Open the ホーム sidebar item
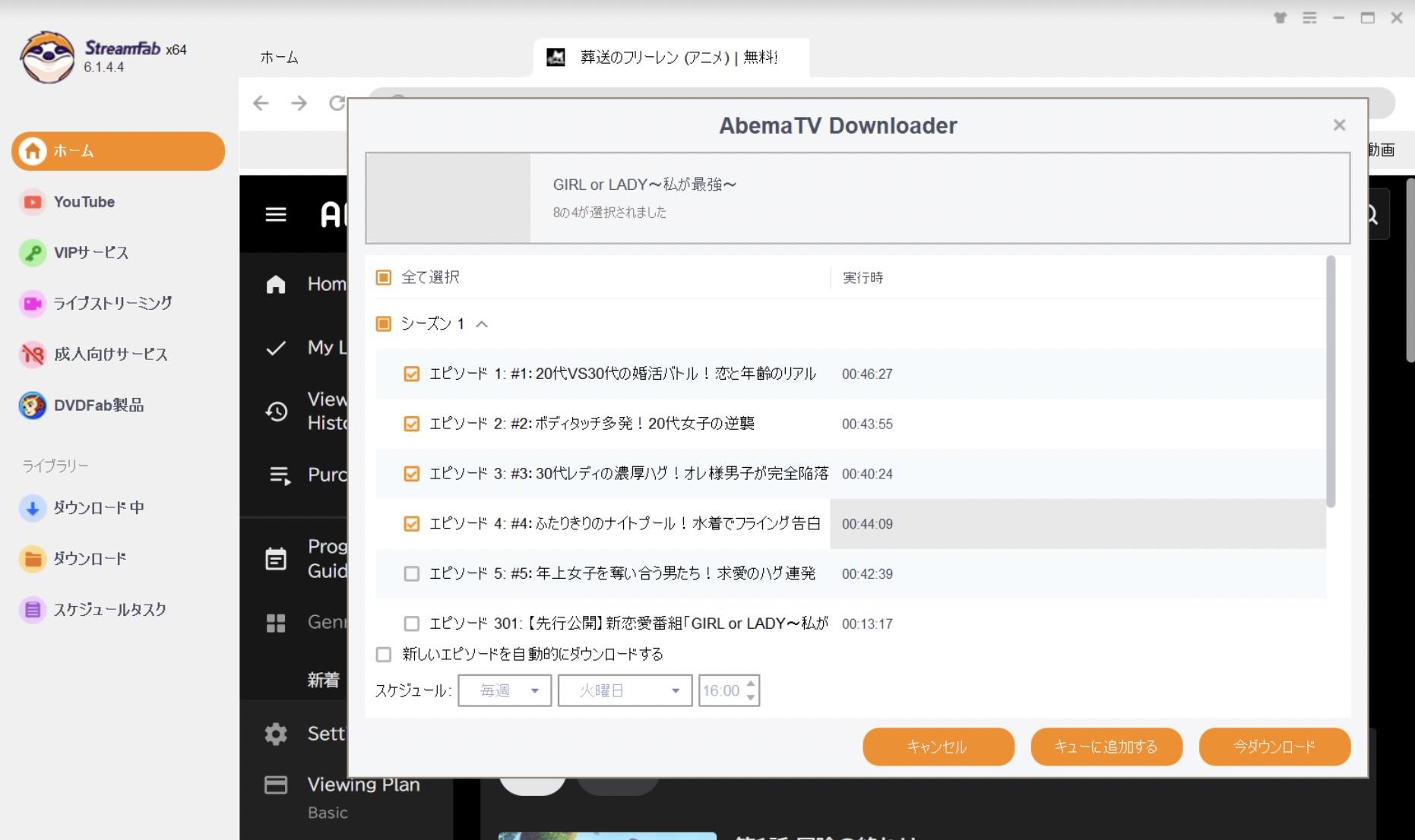This screenshot has width=1415, height=840. coord(118,151)
